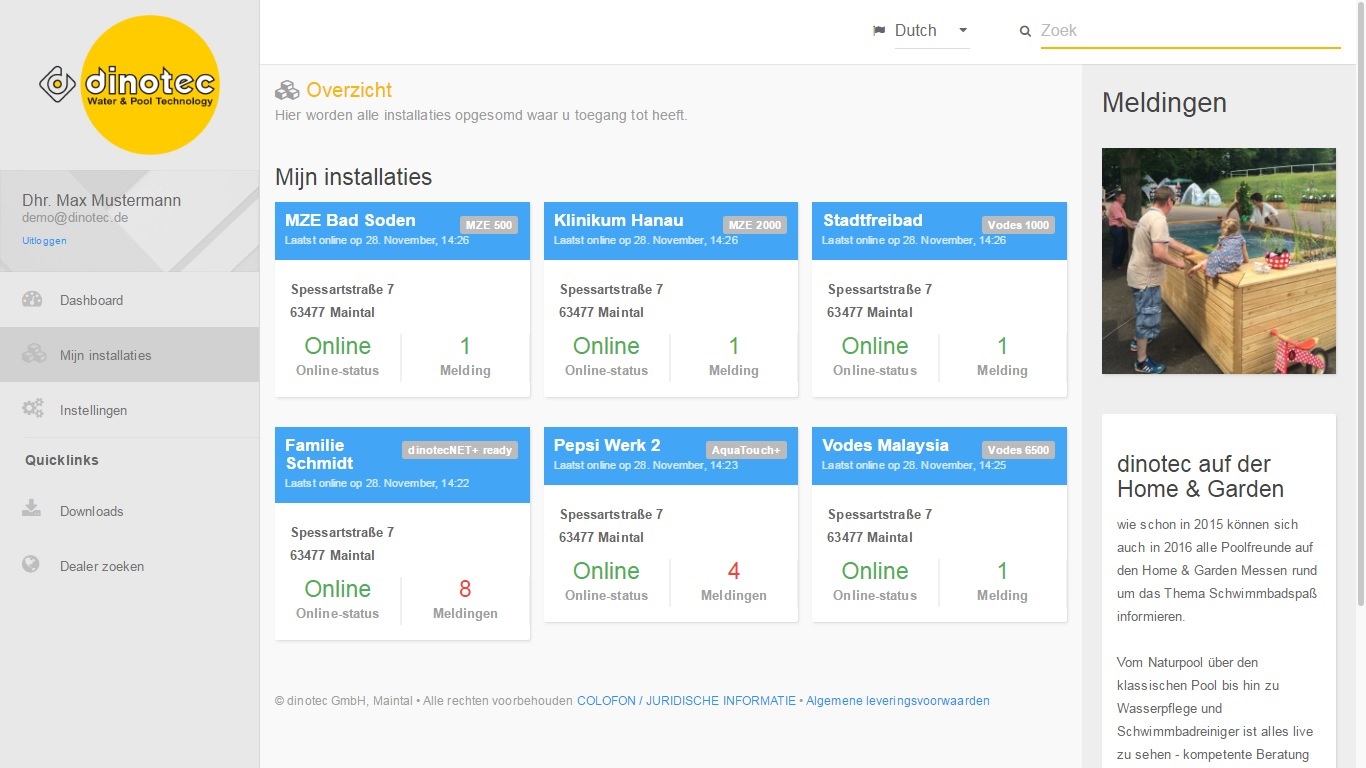1366x768 pixels.
Task: Click the flag icon beside Dutch
Action: coord(879,31)
